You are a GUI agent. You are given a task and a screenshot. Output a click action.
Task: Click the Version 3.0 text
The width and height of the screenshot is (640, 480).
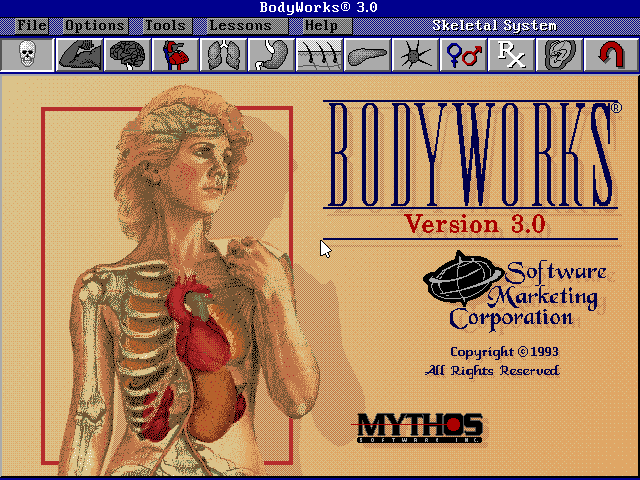point(475,224)
